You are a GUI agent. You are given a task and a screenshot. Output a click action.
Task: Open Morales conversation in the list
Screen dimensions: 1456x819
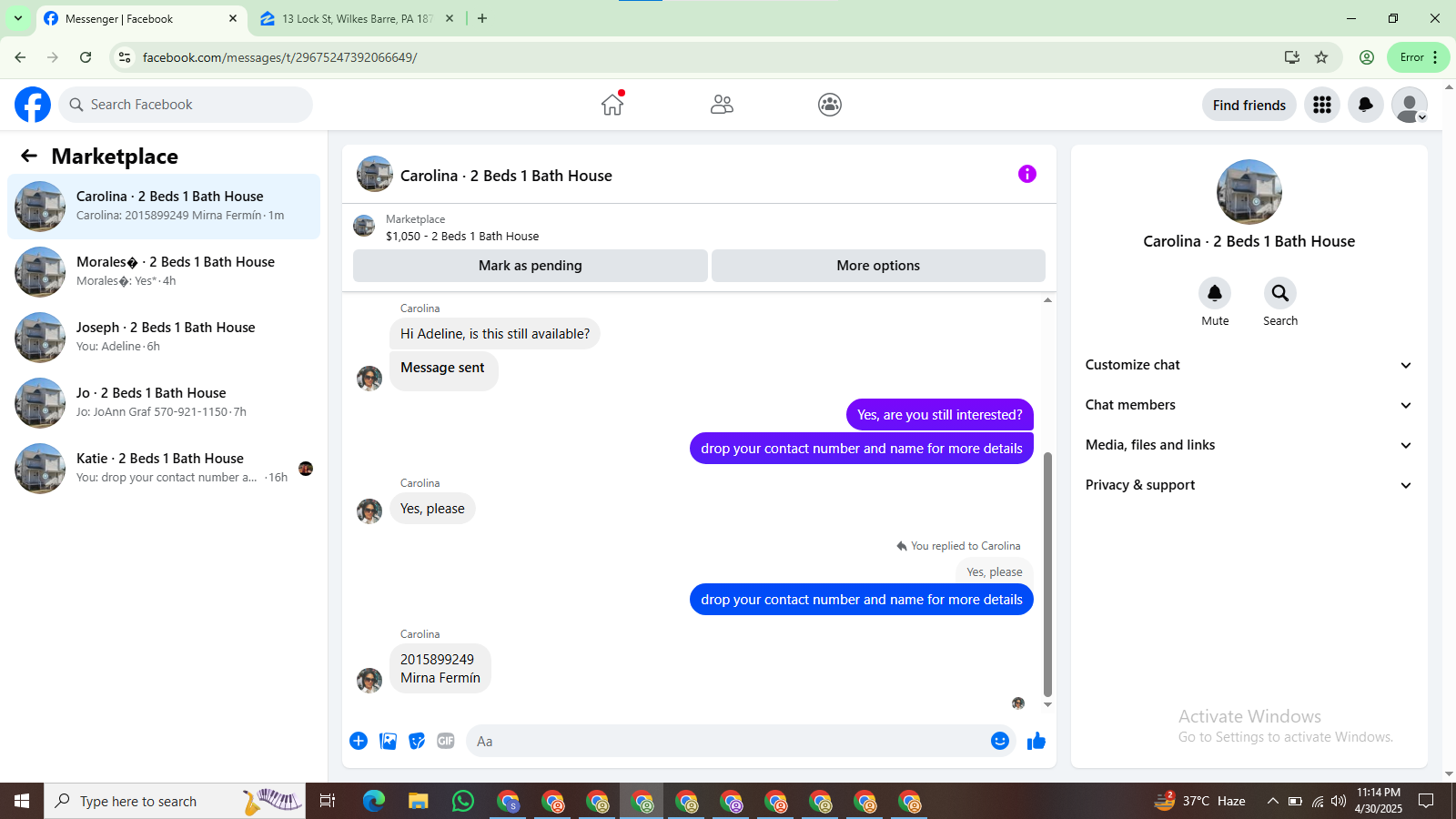pyautogui.click(x=164, y=272)
